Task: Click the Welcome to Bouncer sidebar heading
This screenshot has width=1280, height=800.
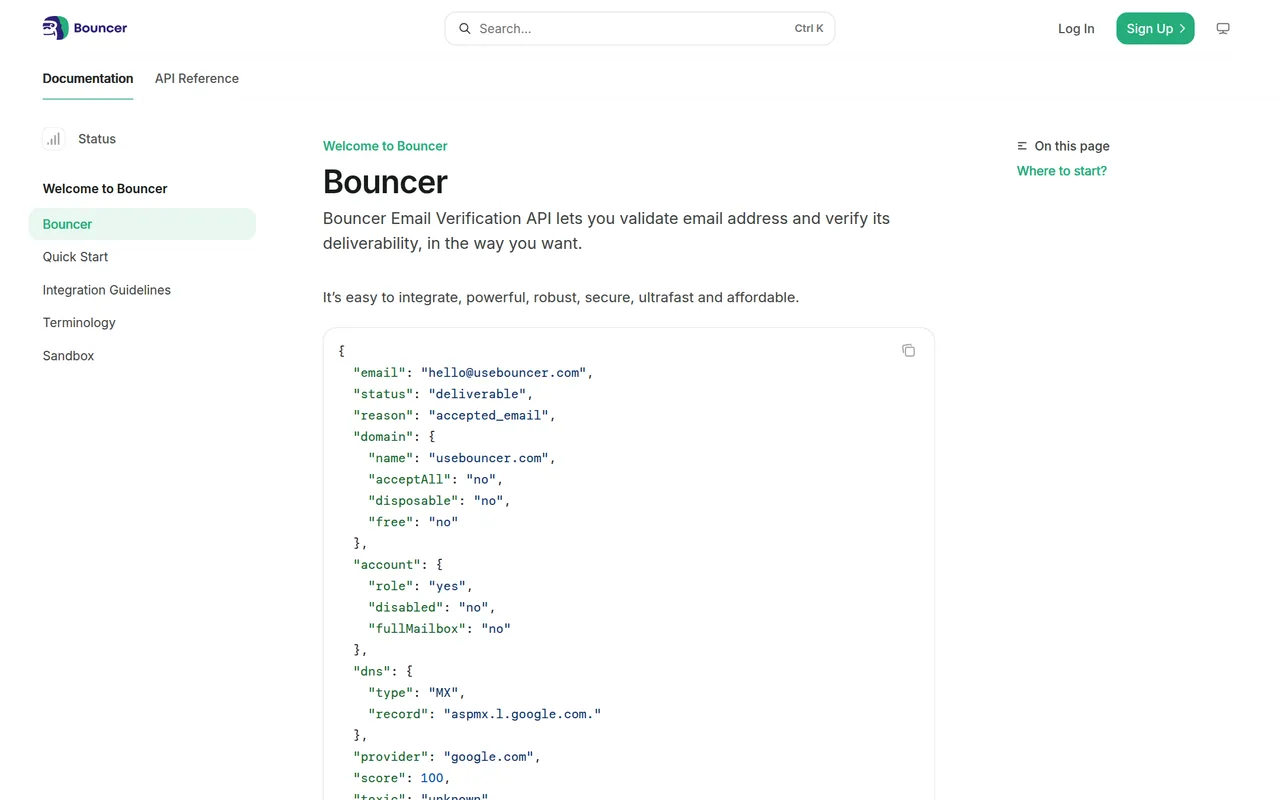Action: [105, 189]
